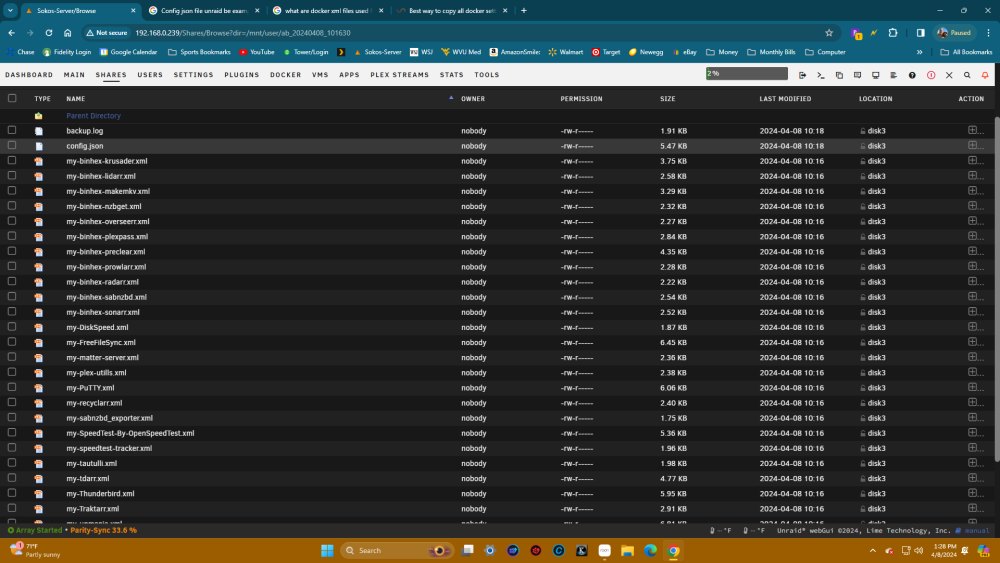Image resolution: width=1000 pixels, height=563 pixels.
Task: Open the Unraid search magnifier icon
Action: [967, 75]
